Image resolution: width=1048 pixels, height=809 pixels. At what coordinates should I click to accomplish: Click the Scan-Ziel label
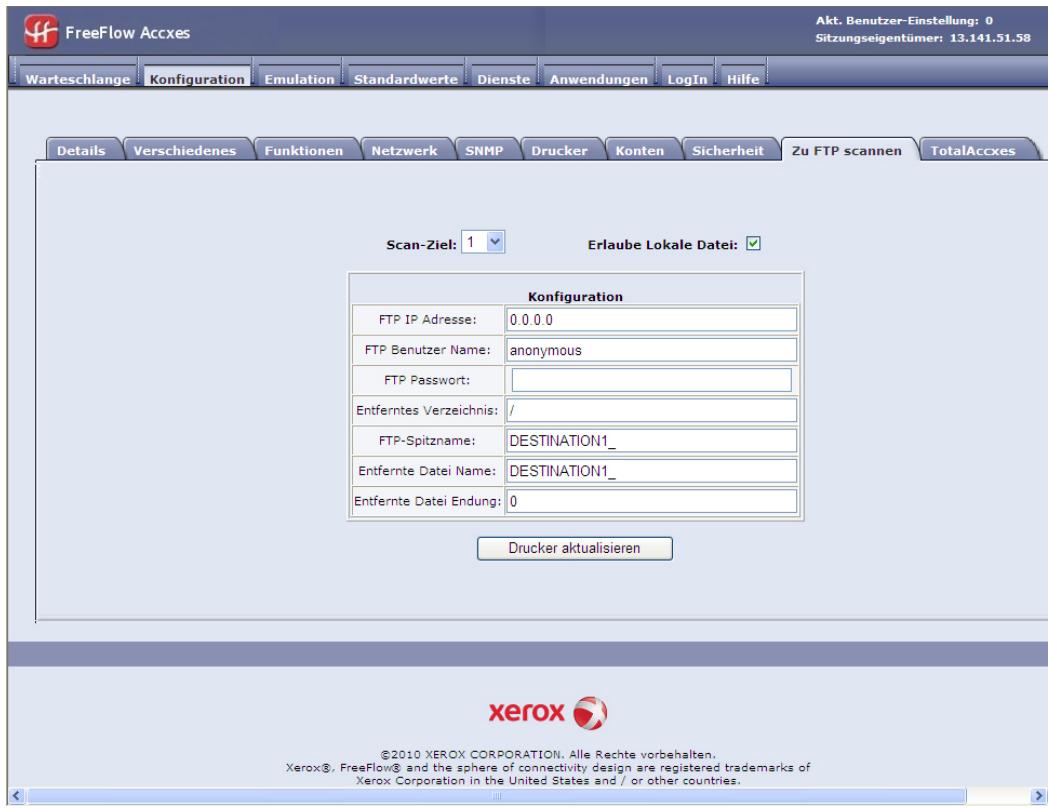[421, 245]
